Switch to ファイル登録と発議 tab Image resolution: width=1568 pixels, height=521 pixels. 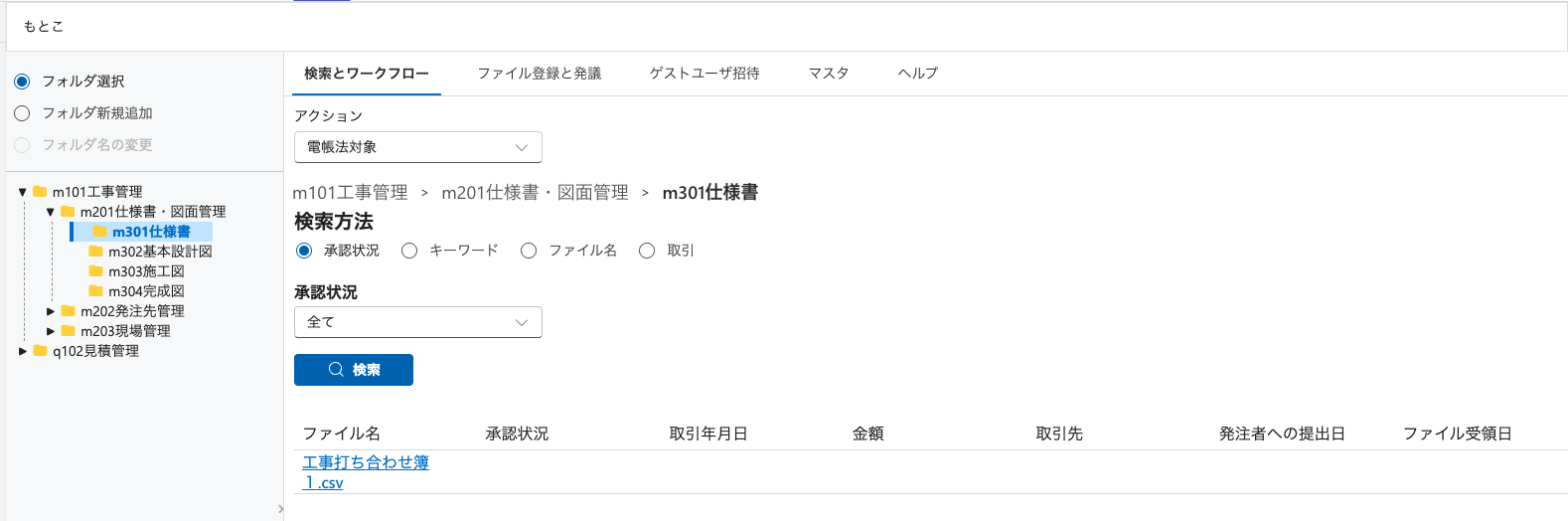pos(539,74)
